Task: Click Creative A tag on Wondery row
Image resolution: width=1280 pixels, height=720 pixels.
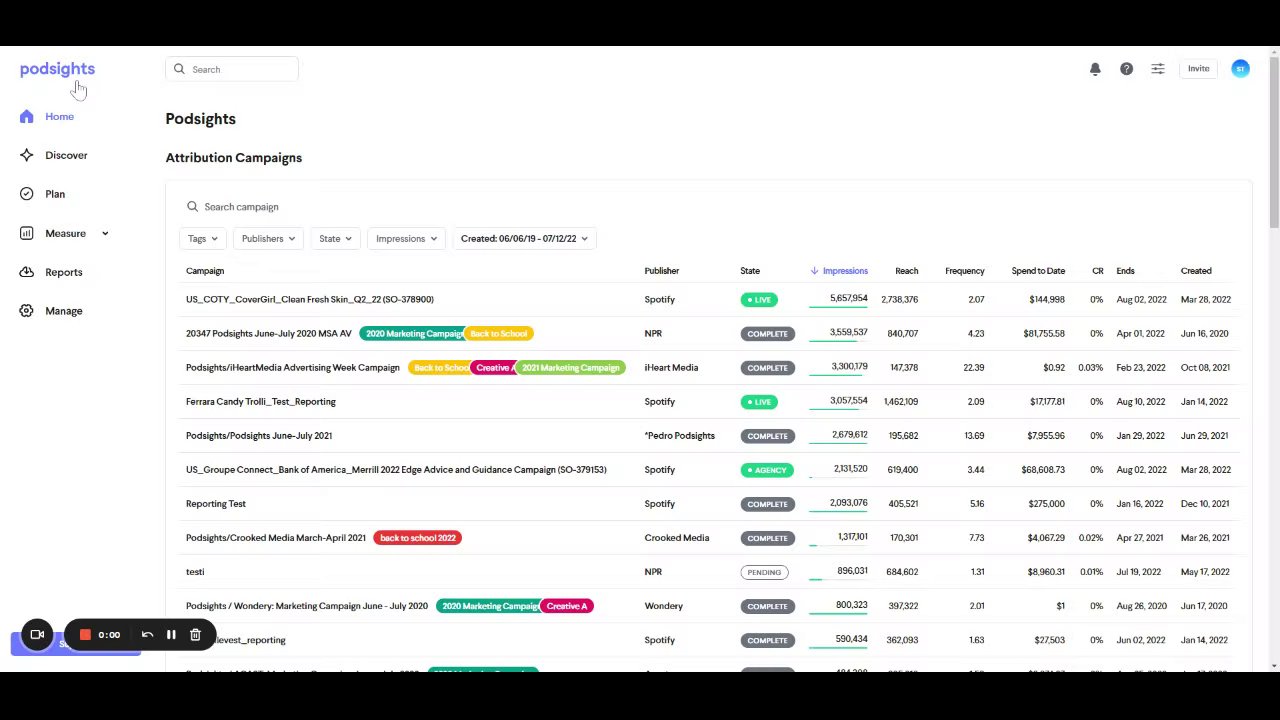Action: (x=567, y=606)
